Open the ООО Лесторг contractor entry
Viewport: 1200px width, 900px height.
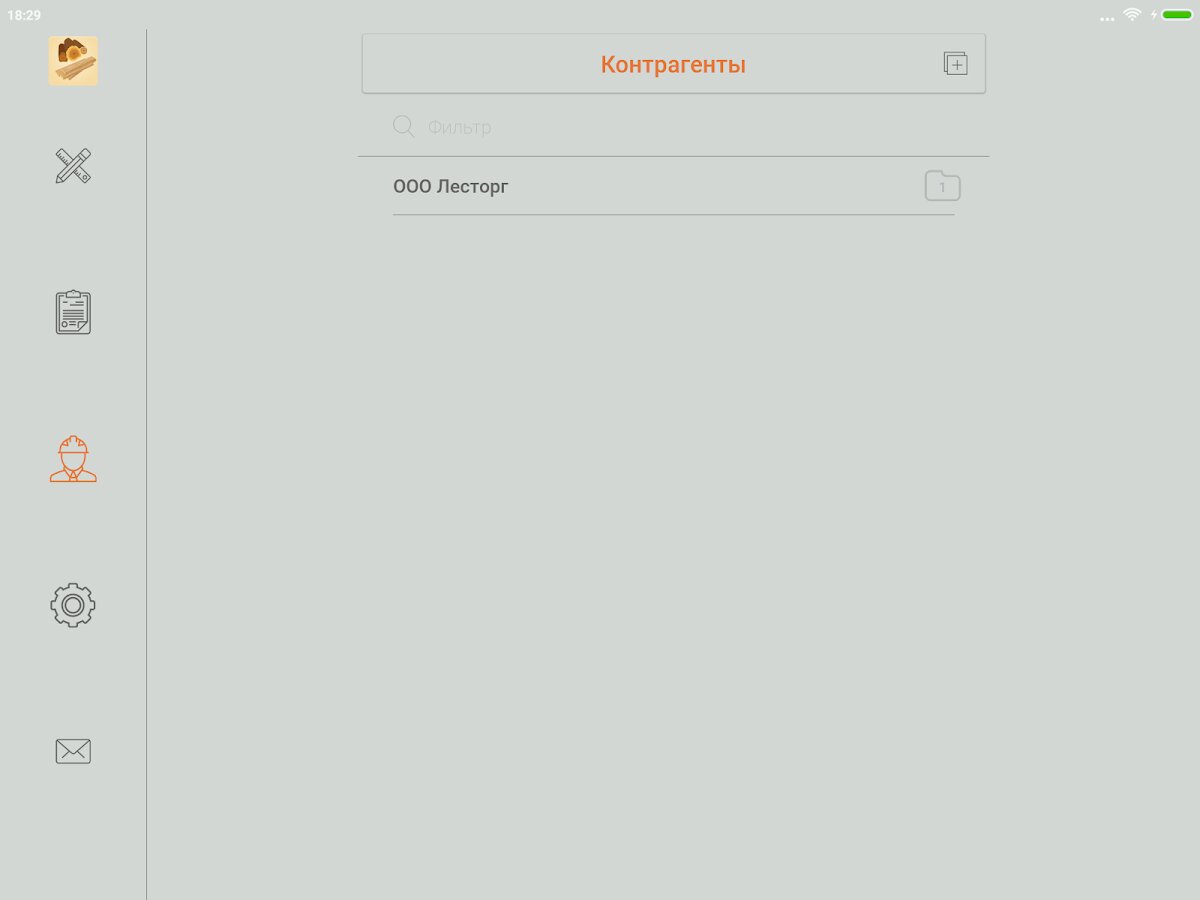(674, 186)
